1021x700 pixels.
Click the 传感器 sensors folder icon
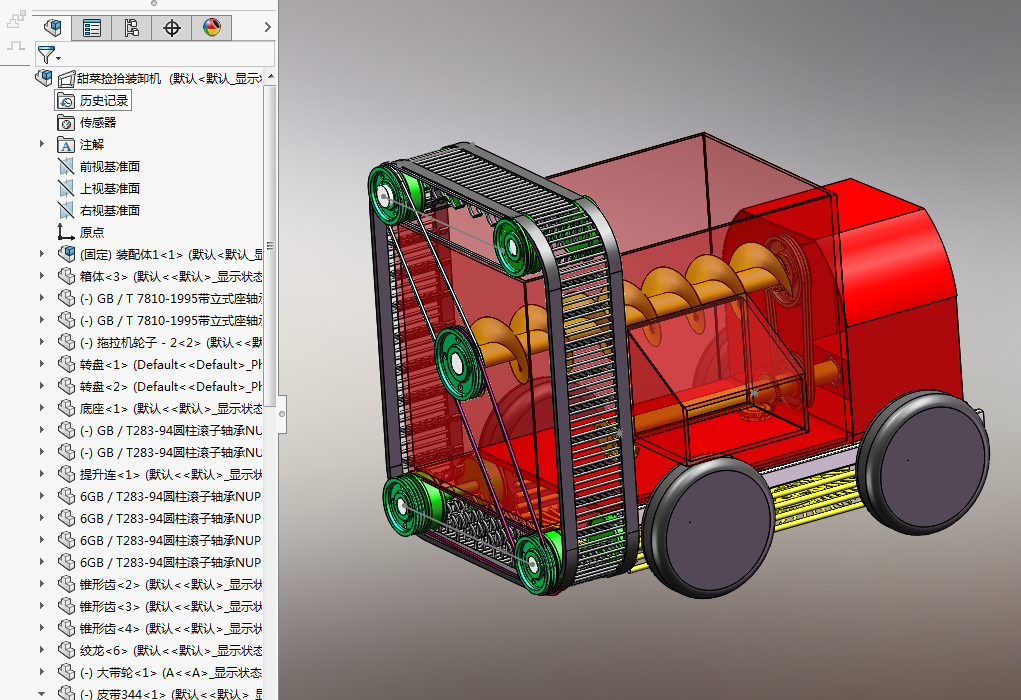pyautogui.click(x=66, y=122)
